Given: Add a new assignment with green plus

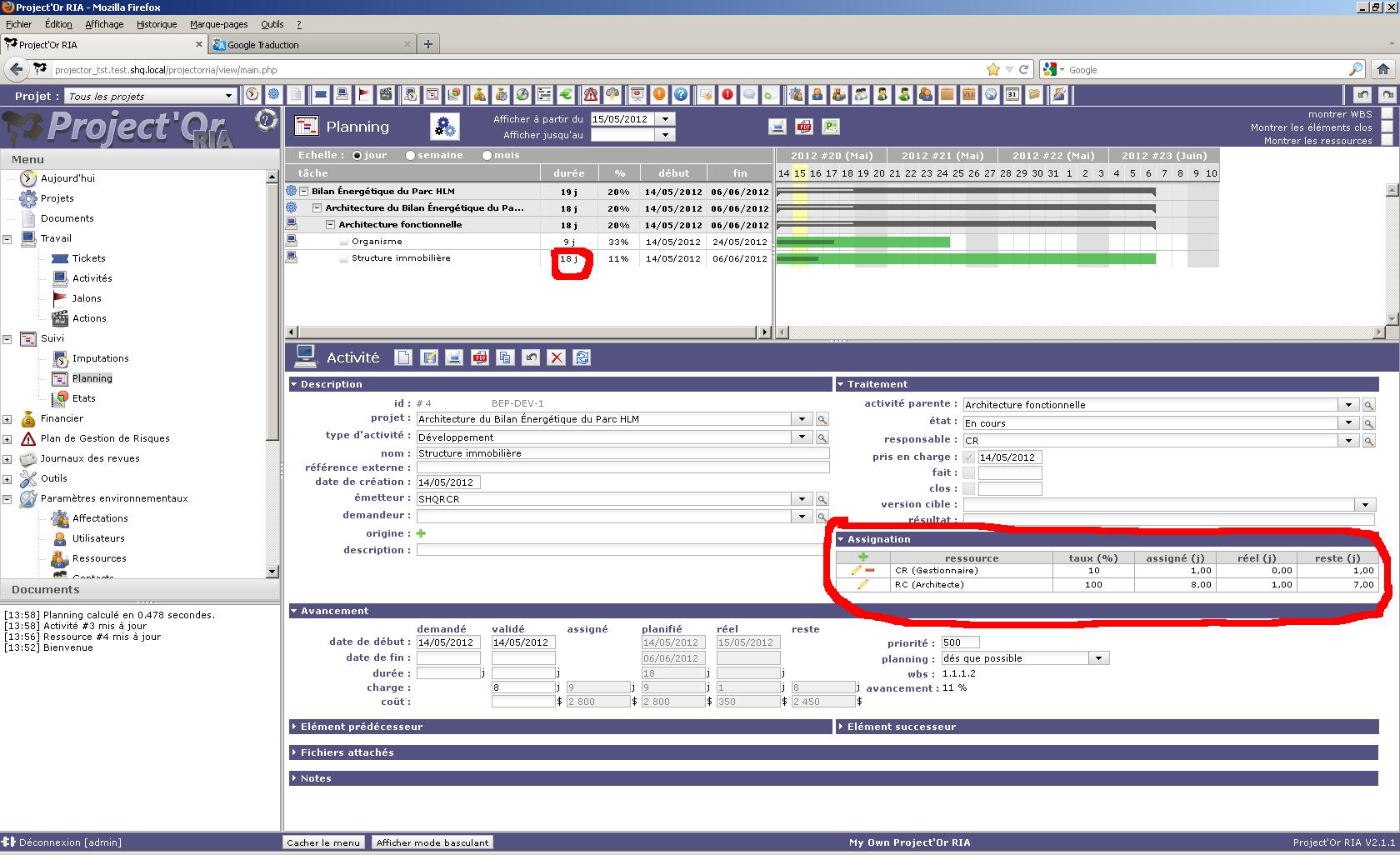Looking at the screenshot, I should tap(862, 557).
